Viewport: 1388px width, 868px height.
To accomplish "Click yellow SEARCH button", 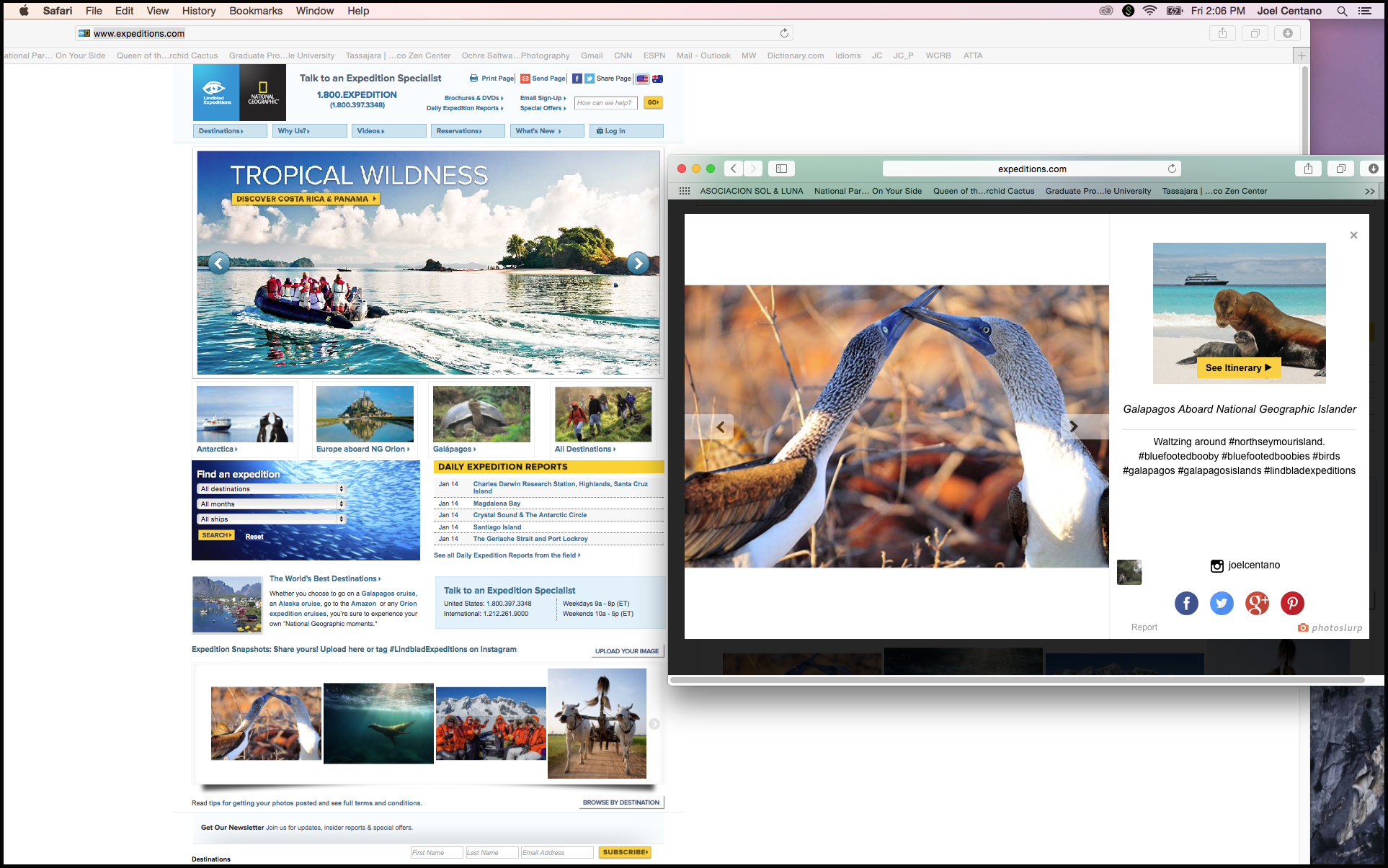I will coord(216,535).
